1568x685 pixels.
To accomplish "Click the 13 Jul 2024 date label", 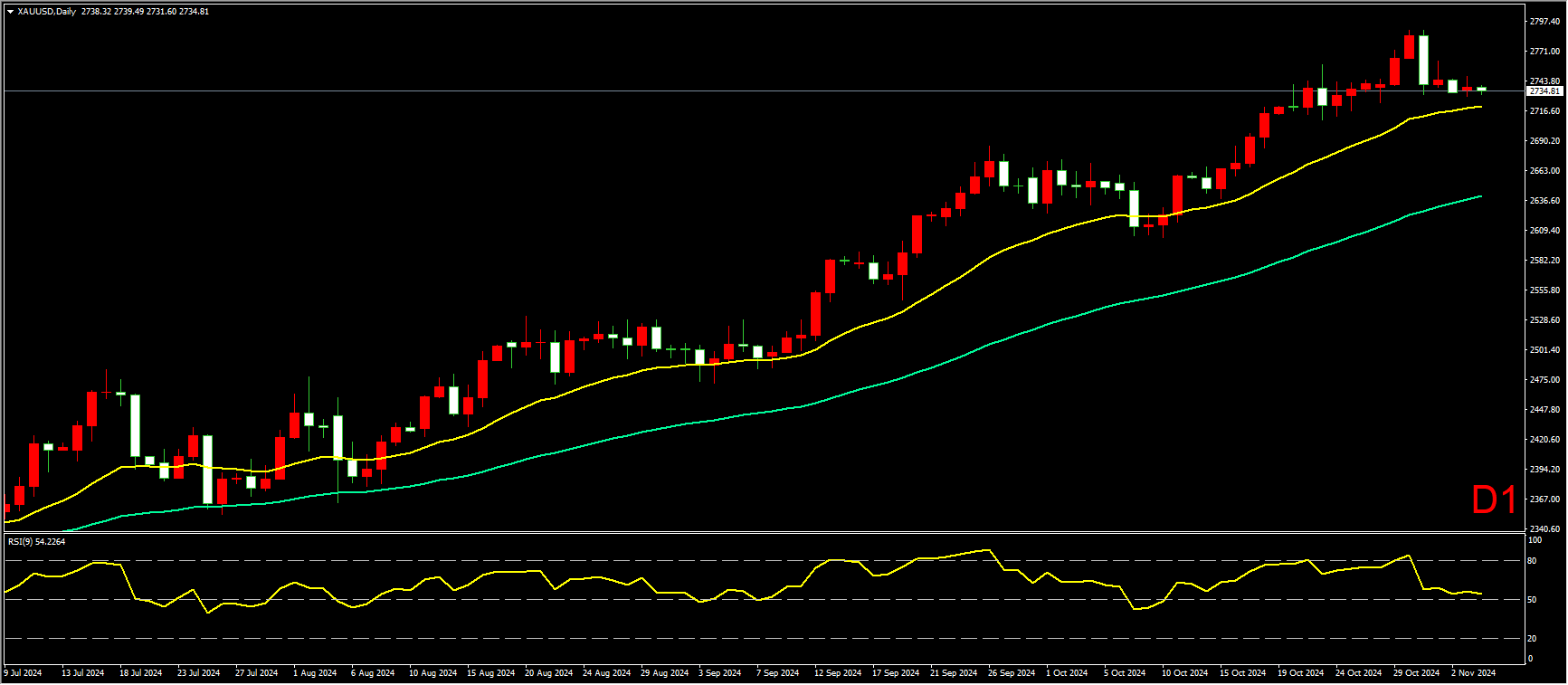I will [x=82, y=673].
